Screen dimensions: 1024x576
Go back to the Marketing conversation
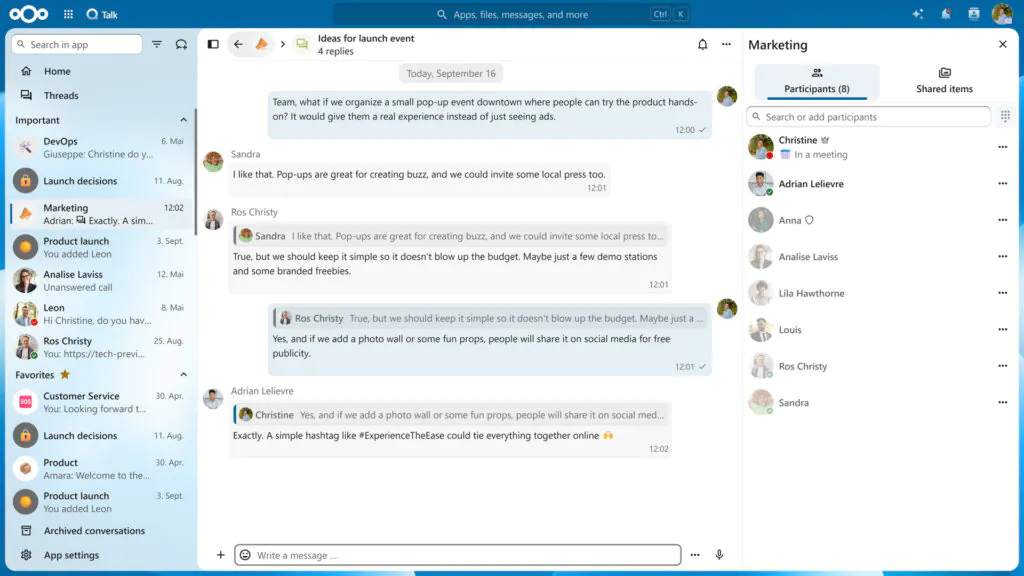(238, 44)
